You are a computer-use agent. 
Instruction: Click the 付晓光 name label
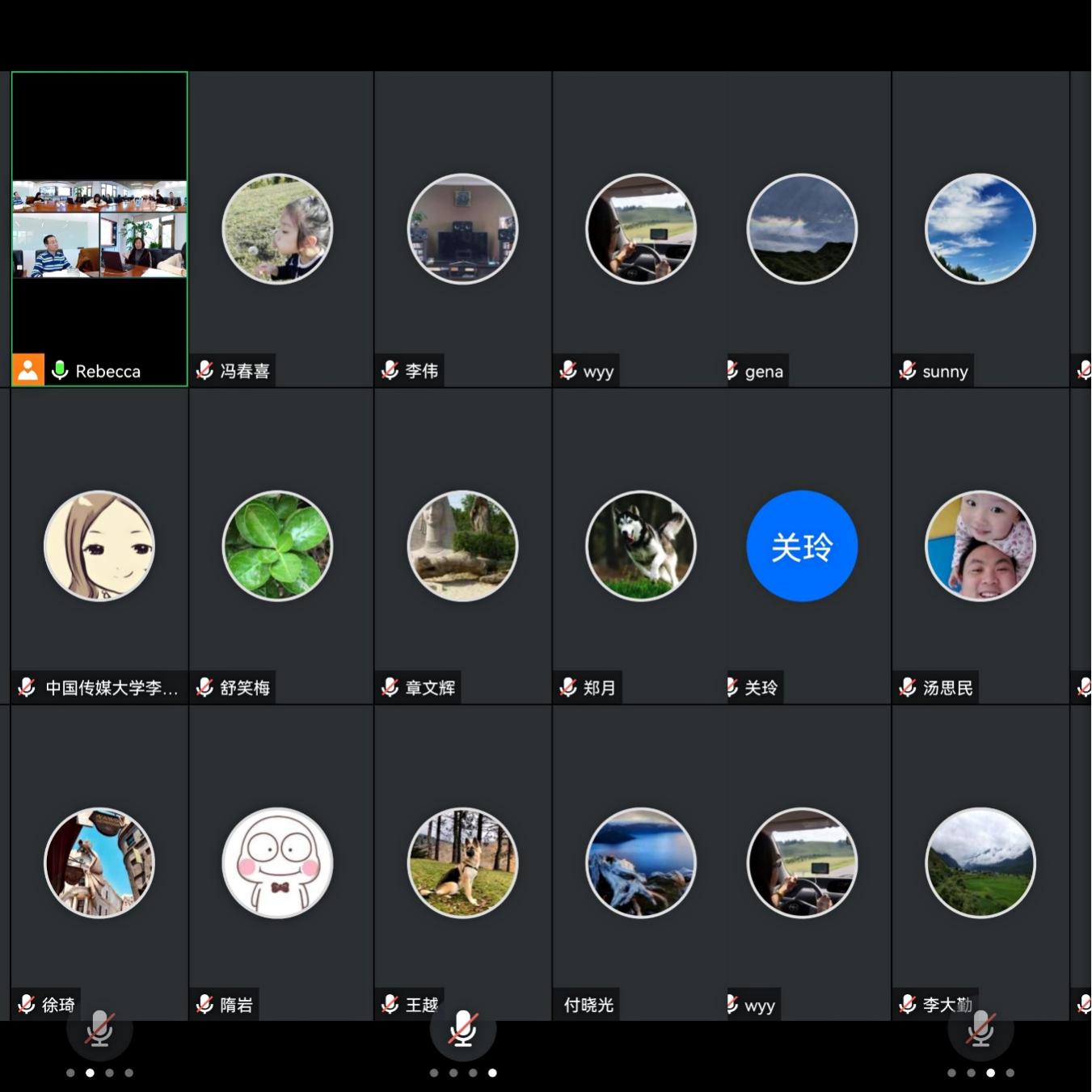588,1005
